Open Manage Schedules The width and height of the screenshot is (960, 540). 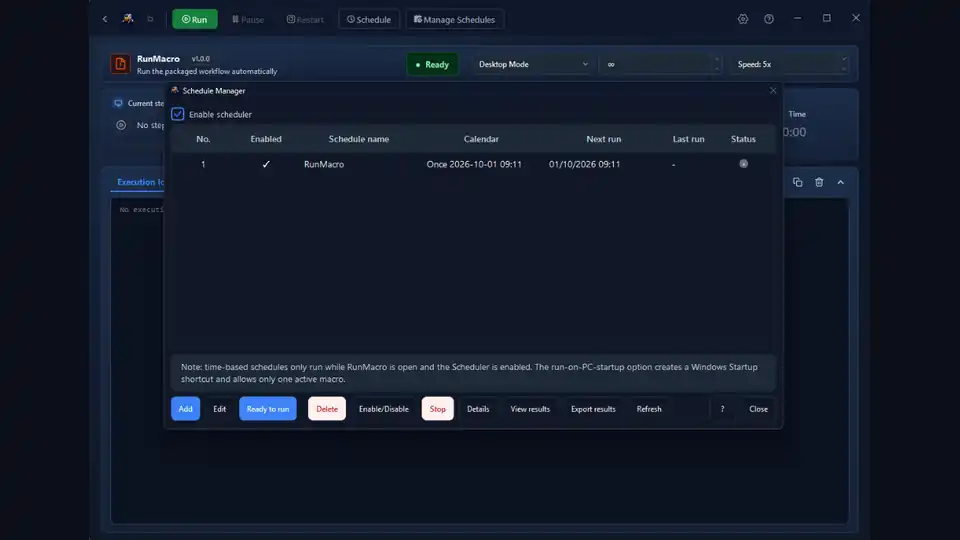(x=454, y=20)
